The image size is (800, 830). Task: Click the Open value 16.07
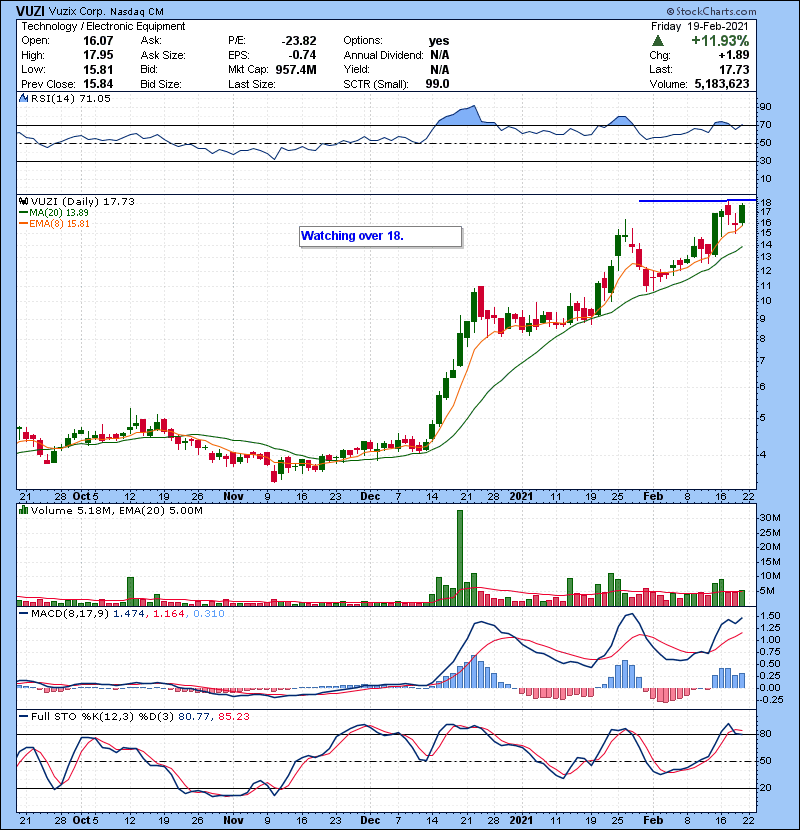coord(98,41)
